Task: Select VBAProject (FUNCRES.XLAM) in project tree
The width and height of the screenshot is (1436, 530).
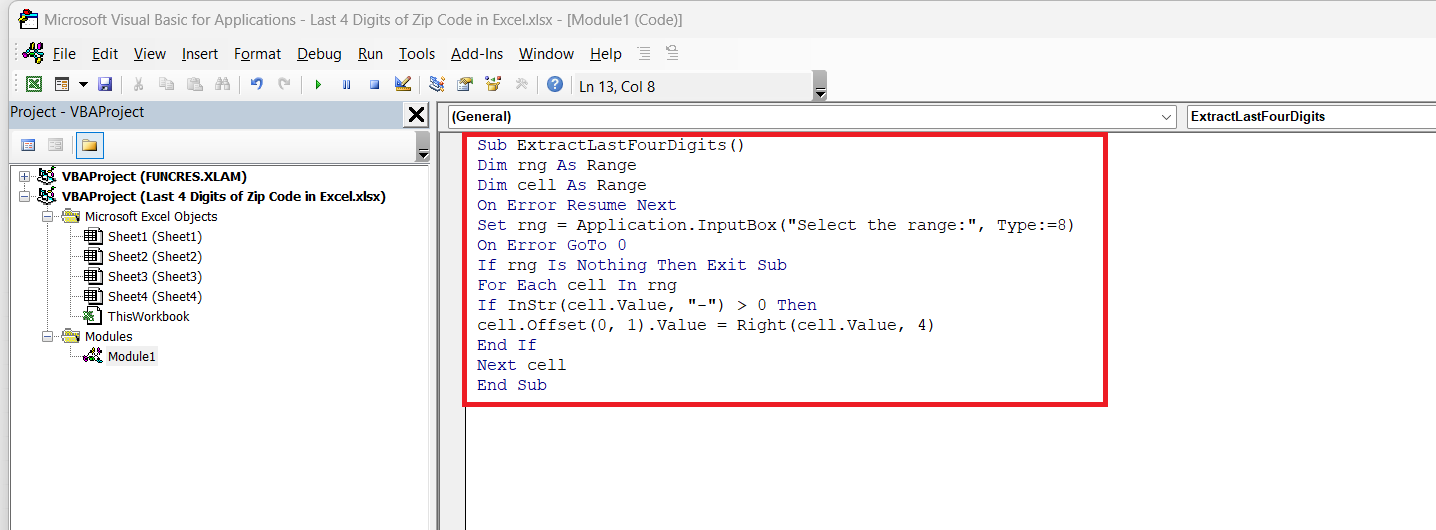Action: tap(154, 177)
